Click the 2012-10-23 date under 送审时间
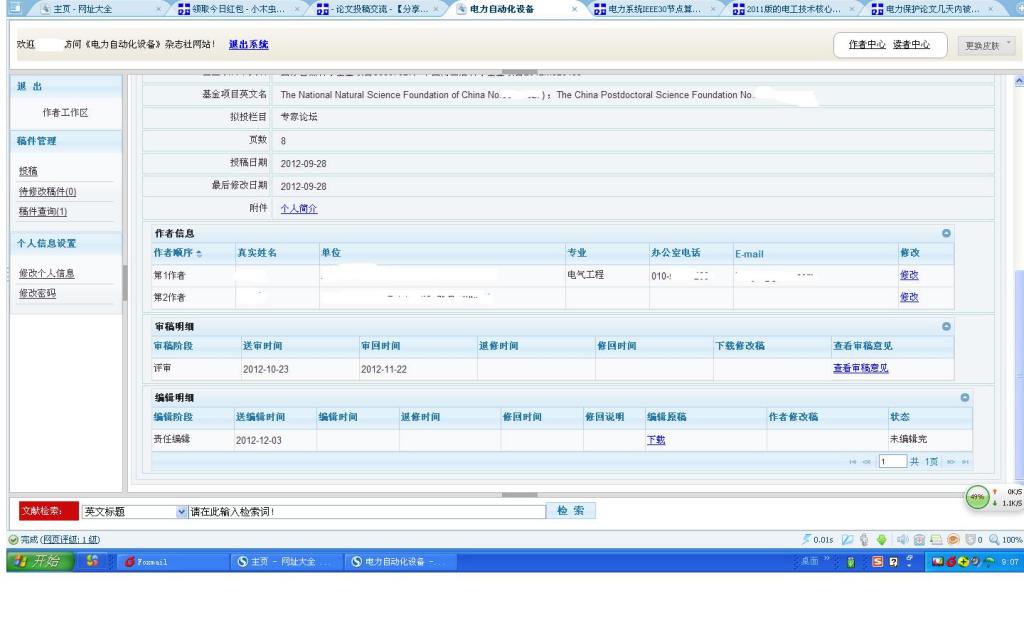This screenshot has height=640, width=1024. pos(266,370)
